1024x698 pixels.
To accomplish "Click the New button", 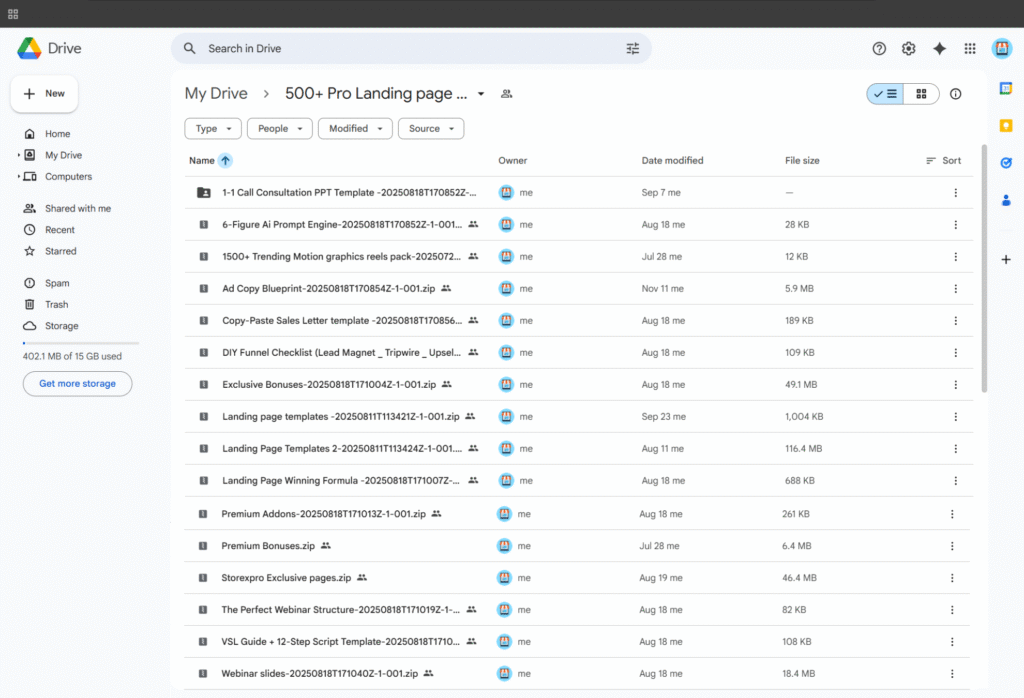I will point(44,94).
